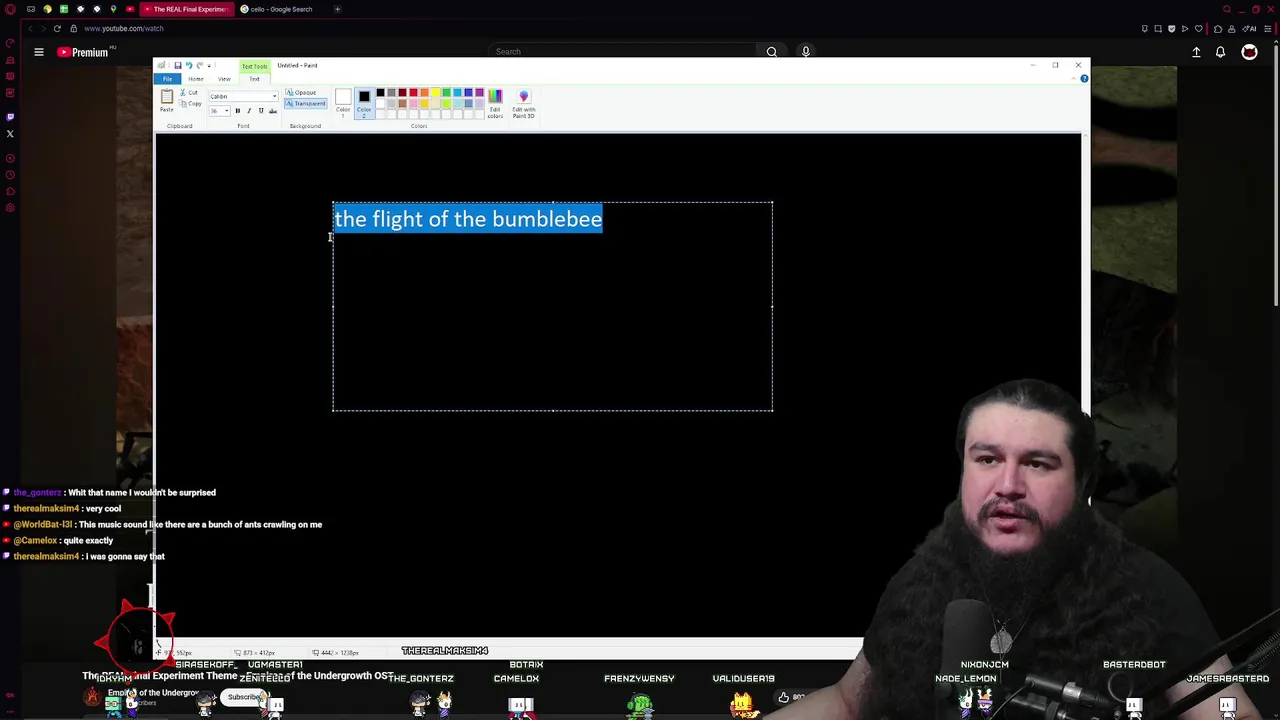Viewport: 1280px width, 720px height.
Task: Click the Copy icon in Paint
Action: click(183, 104)
